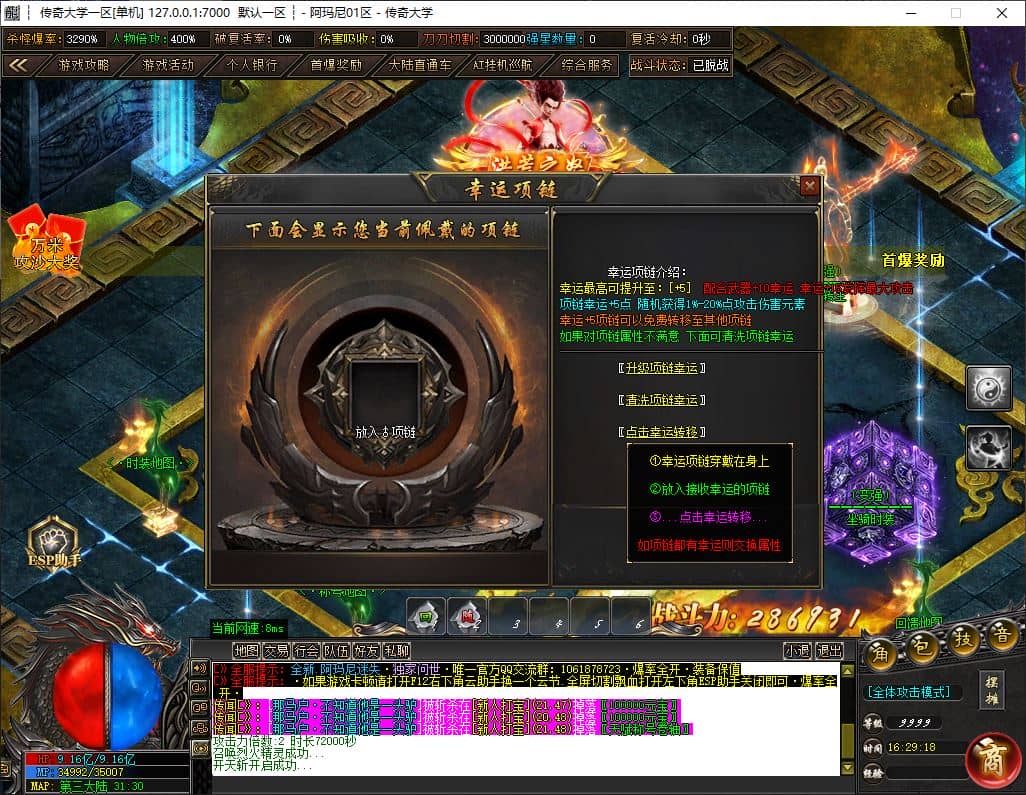Open character panel with 角 round button

[x=881, y=653]
